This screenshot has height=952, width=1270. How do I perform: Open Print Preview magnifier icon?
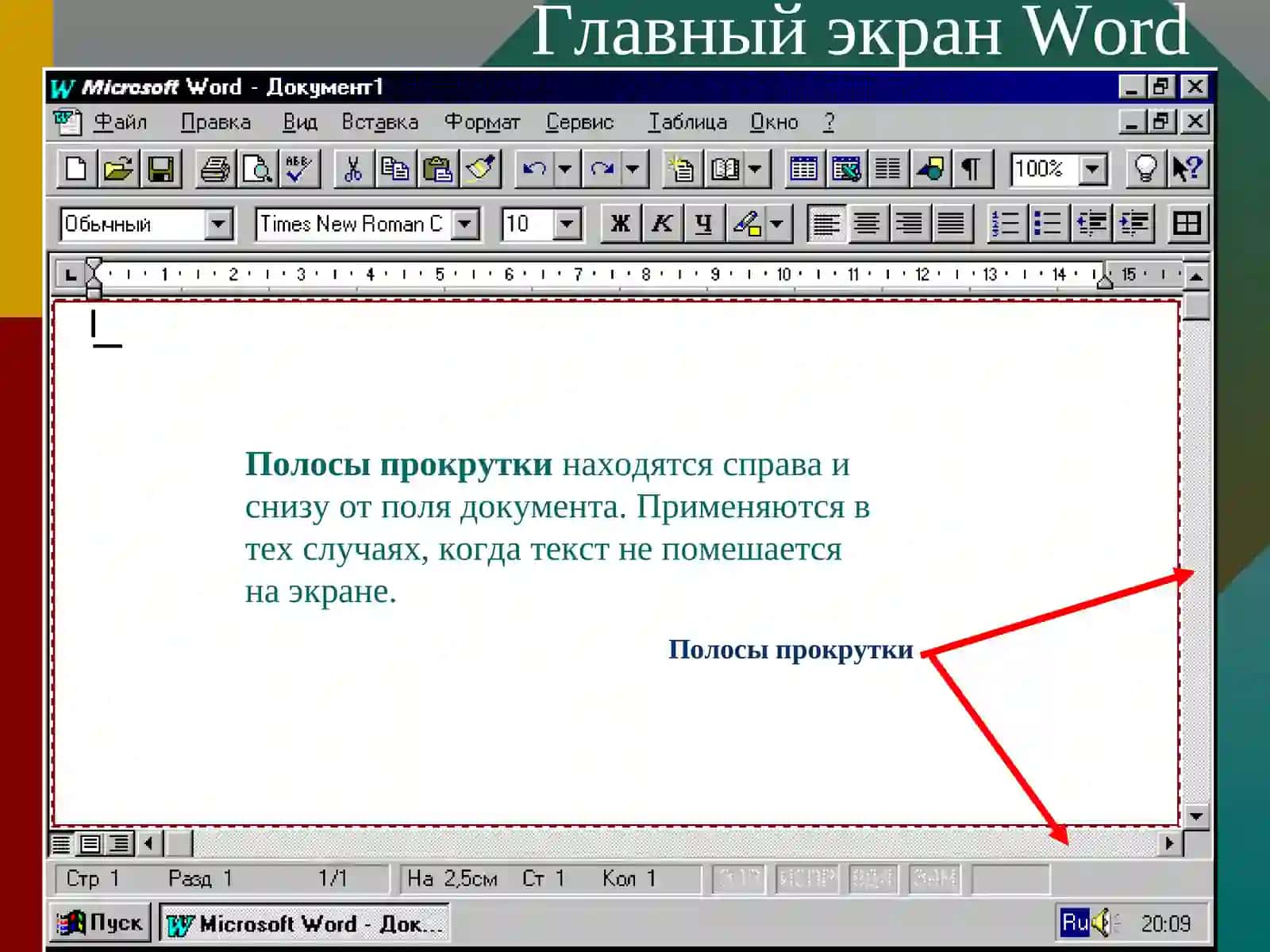257,169
